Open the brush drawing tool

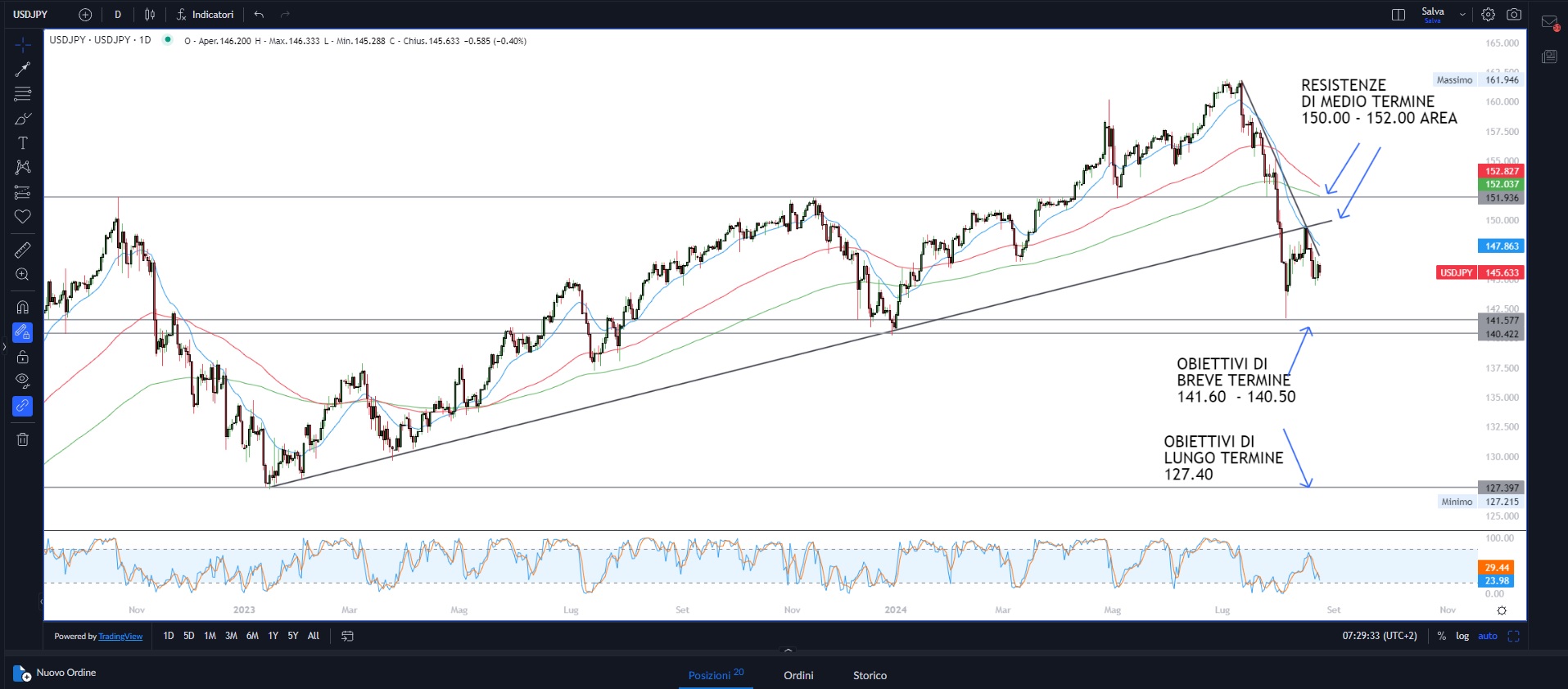(x=23, y=119)
